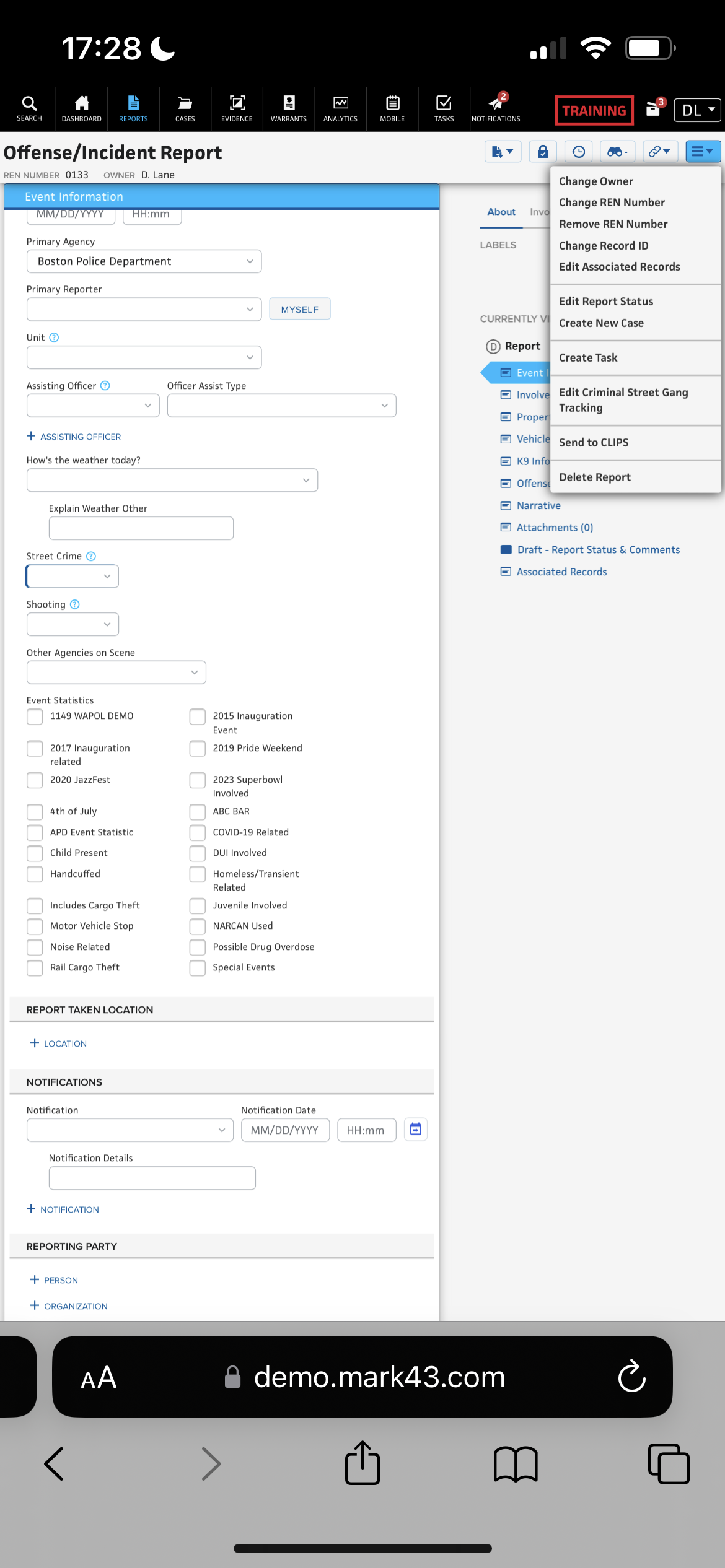Open the Warrants module icon
725x1568 pixels.
click(x=289, y=108)
